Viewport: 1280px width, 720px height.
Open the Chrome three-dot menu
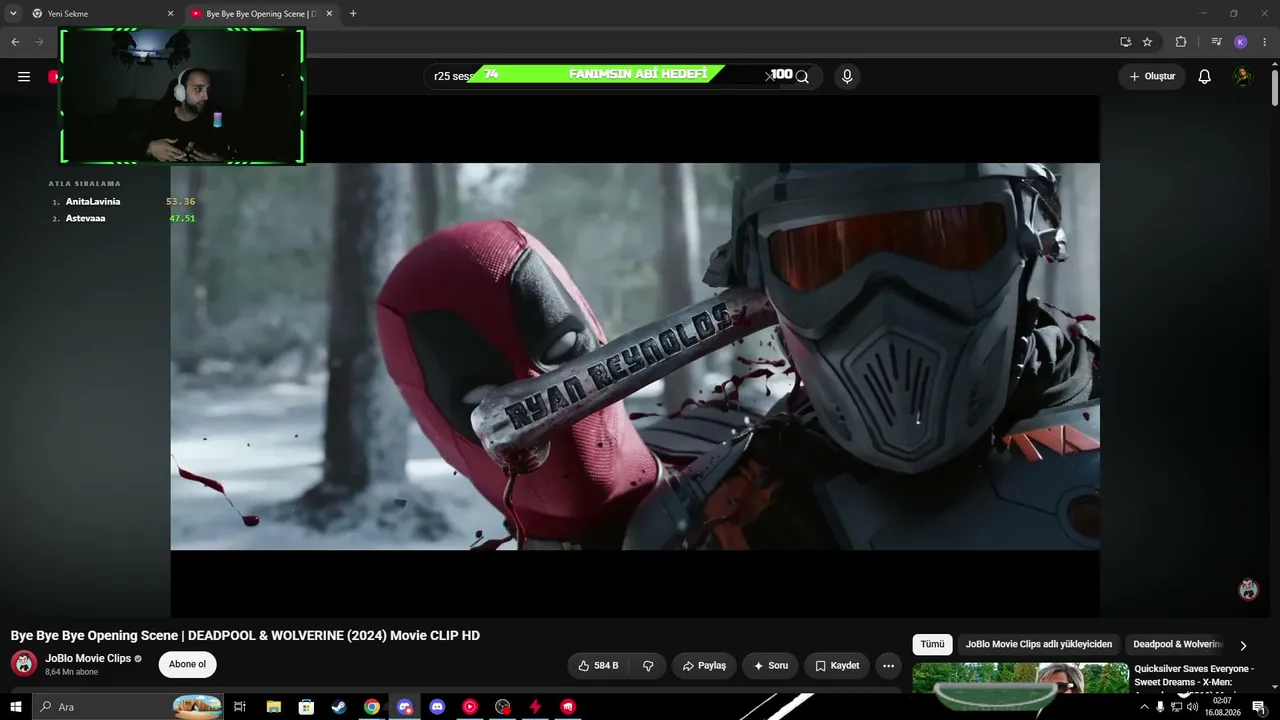coord(1265,42)
